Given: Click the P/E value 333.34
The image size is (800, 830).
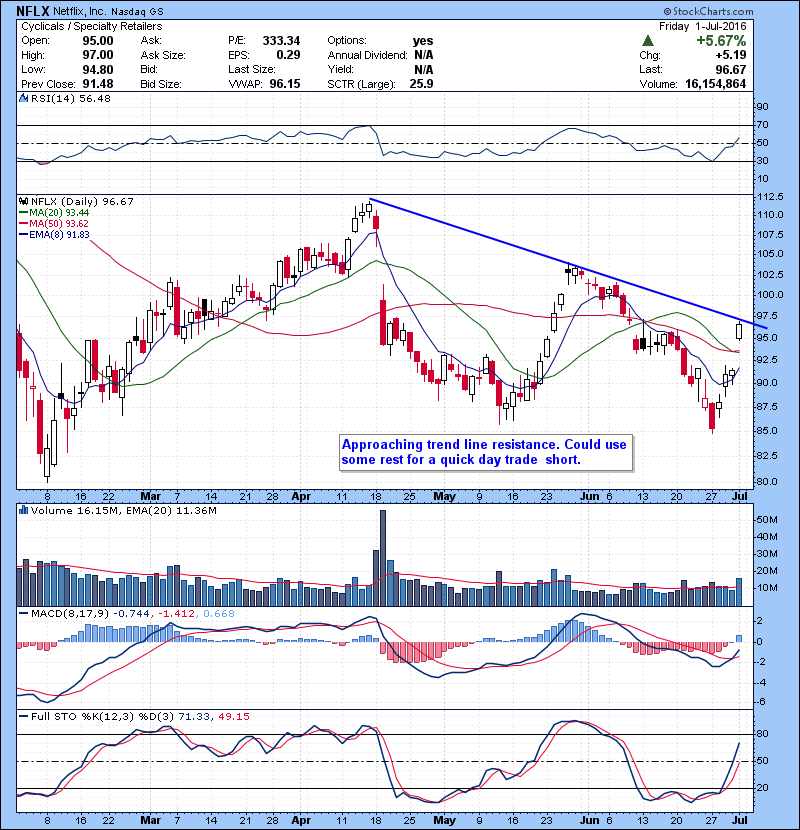Looking at the screenshot, I should 281,41.
